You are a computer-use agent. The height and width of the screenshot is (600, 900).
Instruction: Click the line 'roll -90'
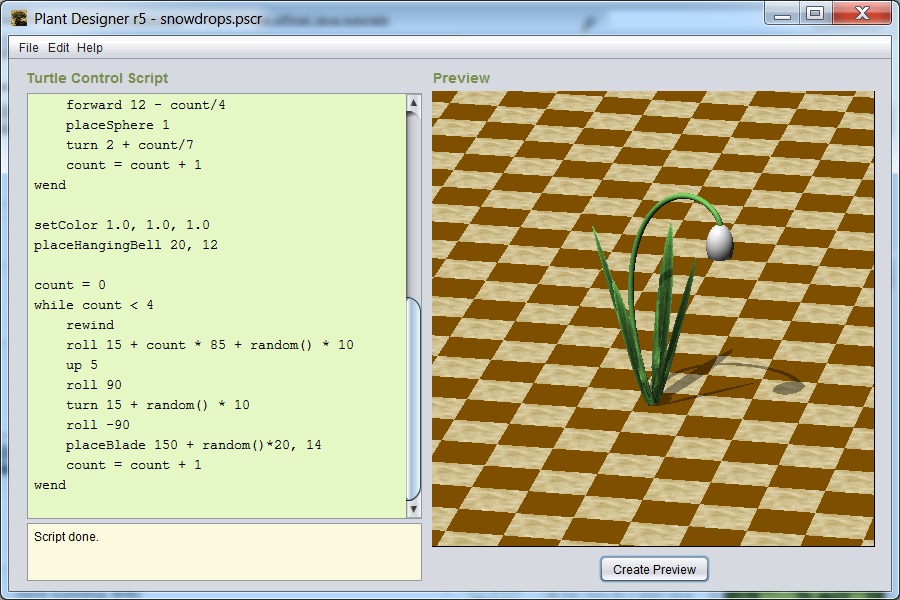(x=98, y=425)
